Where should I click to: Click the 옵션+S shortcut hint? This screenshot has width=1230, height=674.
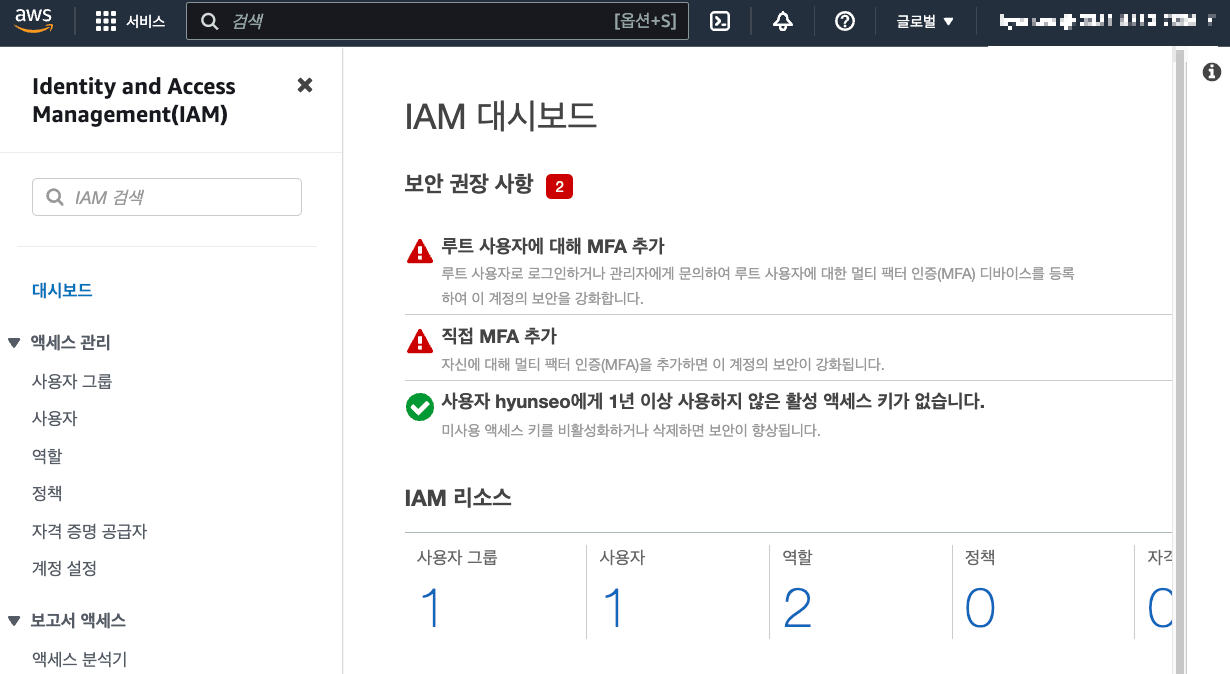[646, 22]
